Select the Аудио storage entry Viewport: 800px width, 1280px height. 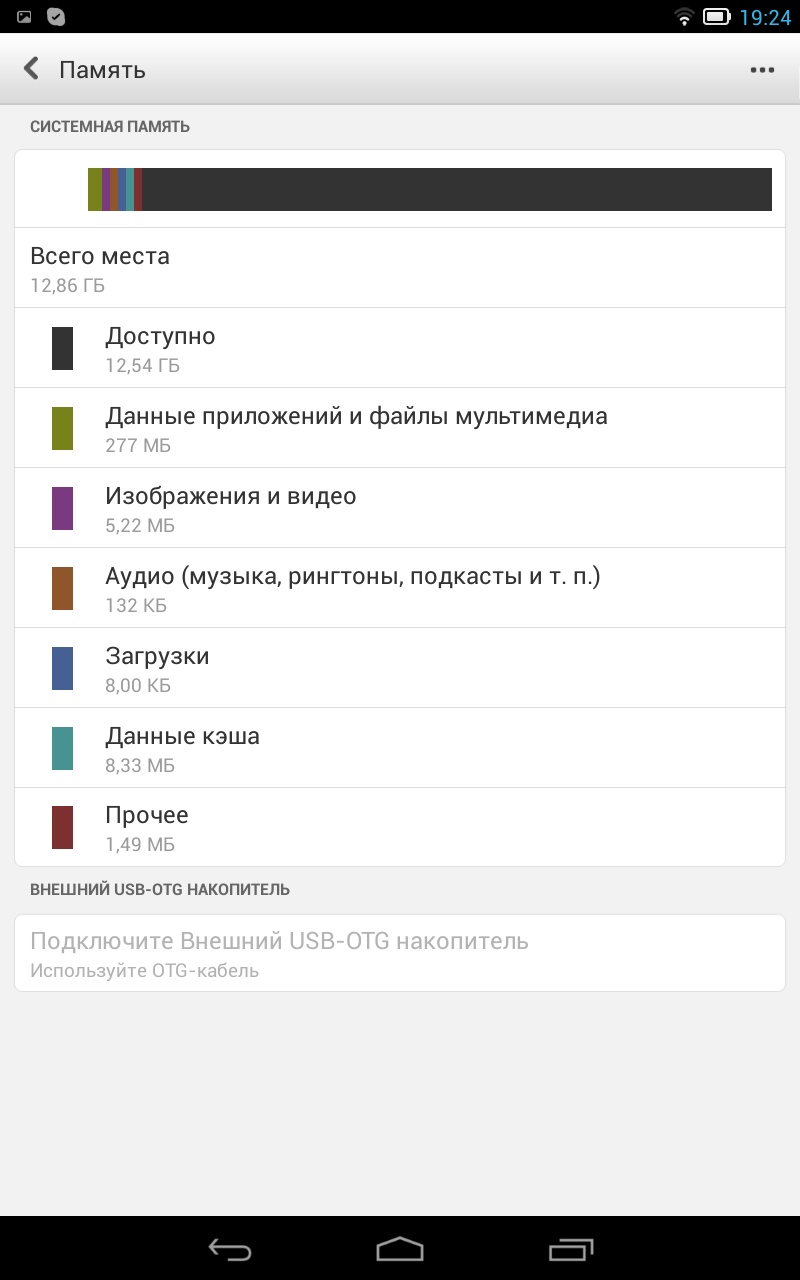click(400, 588)
